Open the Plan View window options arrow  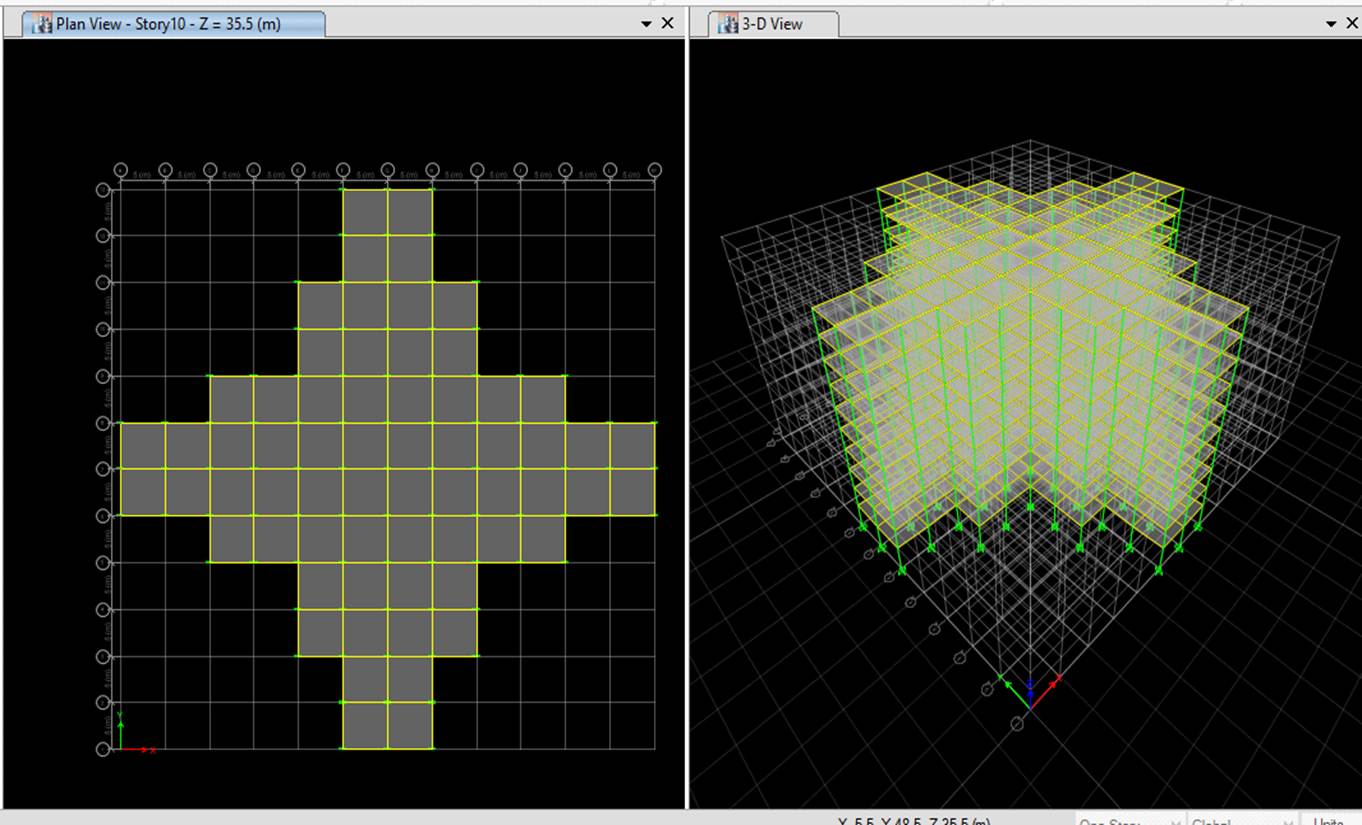click(646, 24)
